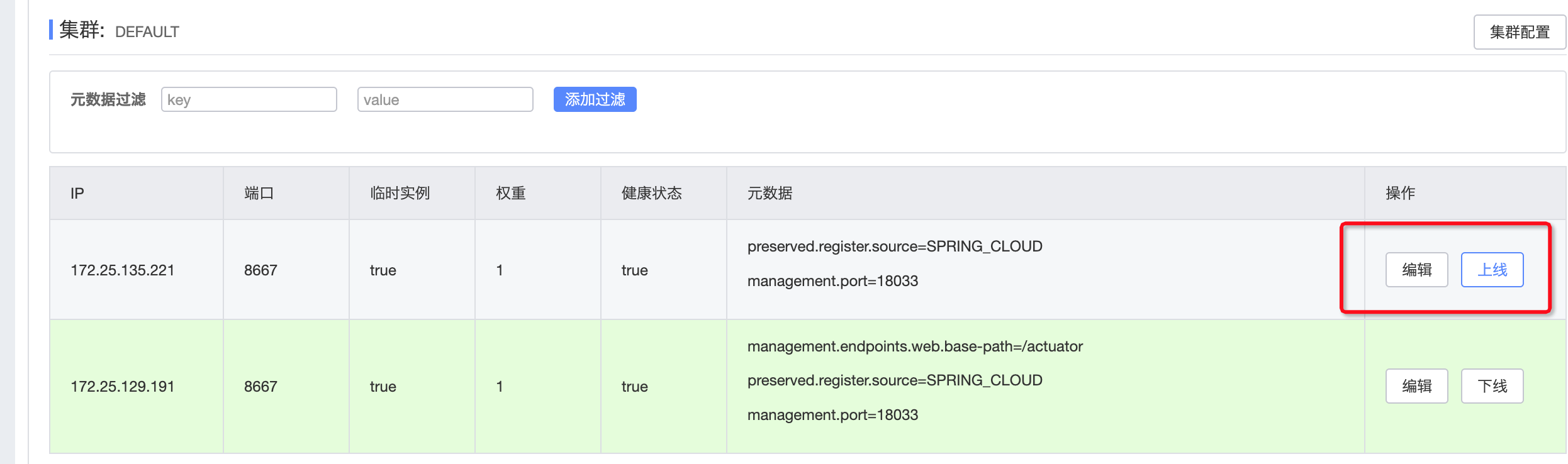The image size is (1568, 464).
Task: Focus the metadata filter key input
Action: pyautogui.click(x=249, y=99)
